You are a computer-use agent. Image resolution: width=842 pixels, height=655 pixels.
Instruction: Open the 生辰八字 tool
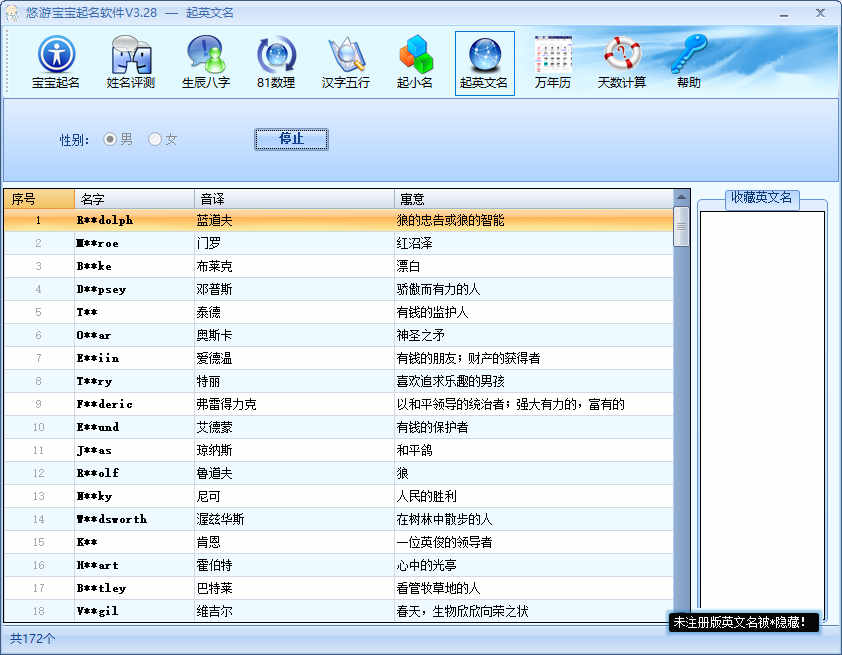[x=204, y=62]
